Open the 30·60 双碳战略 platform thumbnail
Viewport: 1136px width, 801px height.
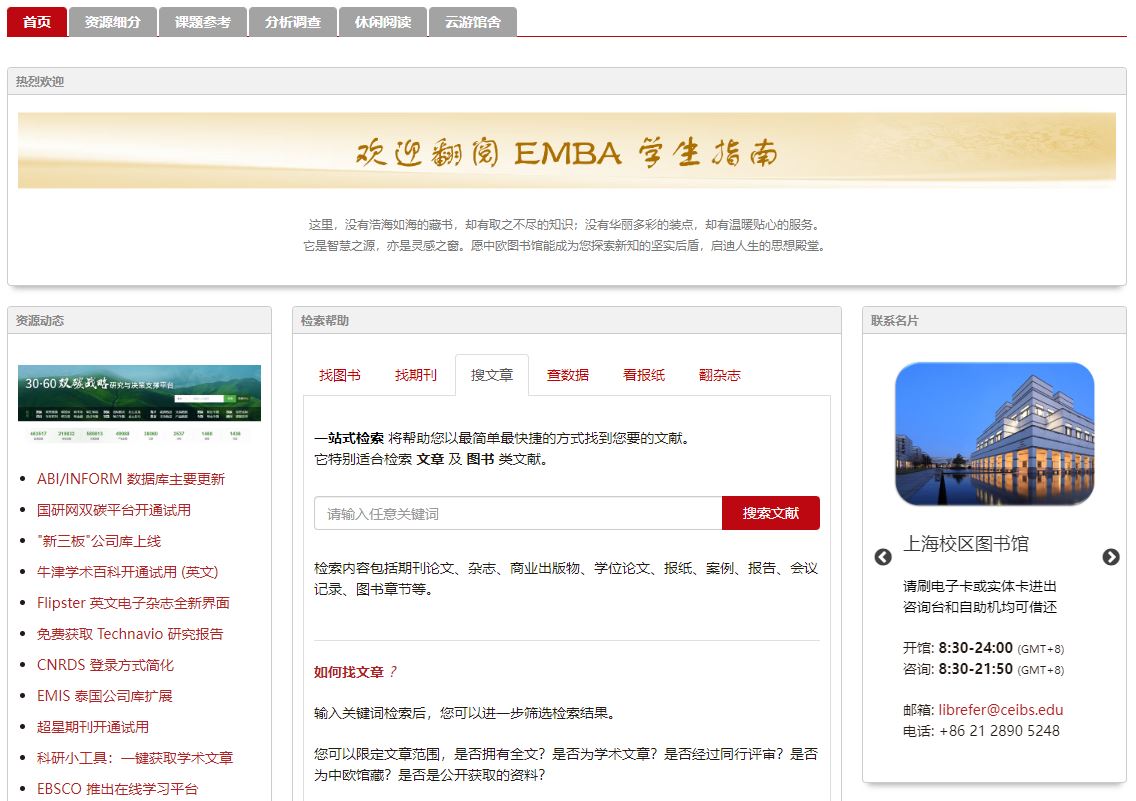pos(139,403)
